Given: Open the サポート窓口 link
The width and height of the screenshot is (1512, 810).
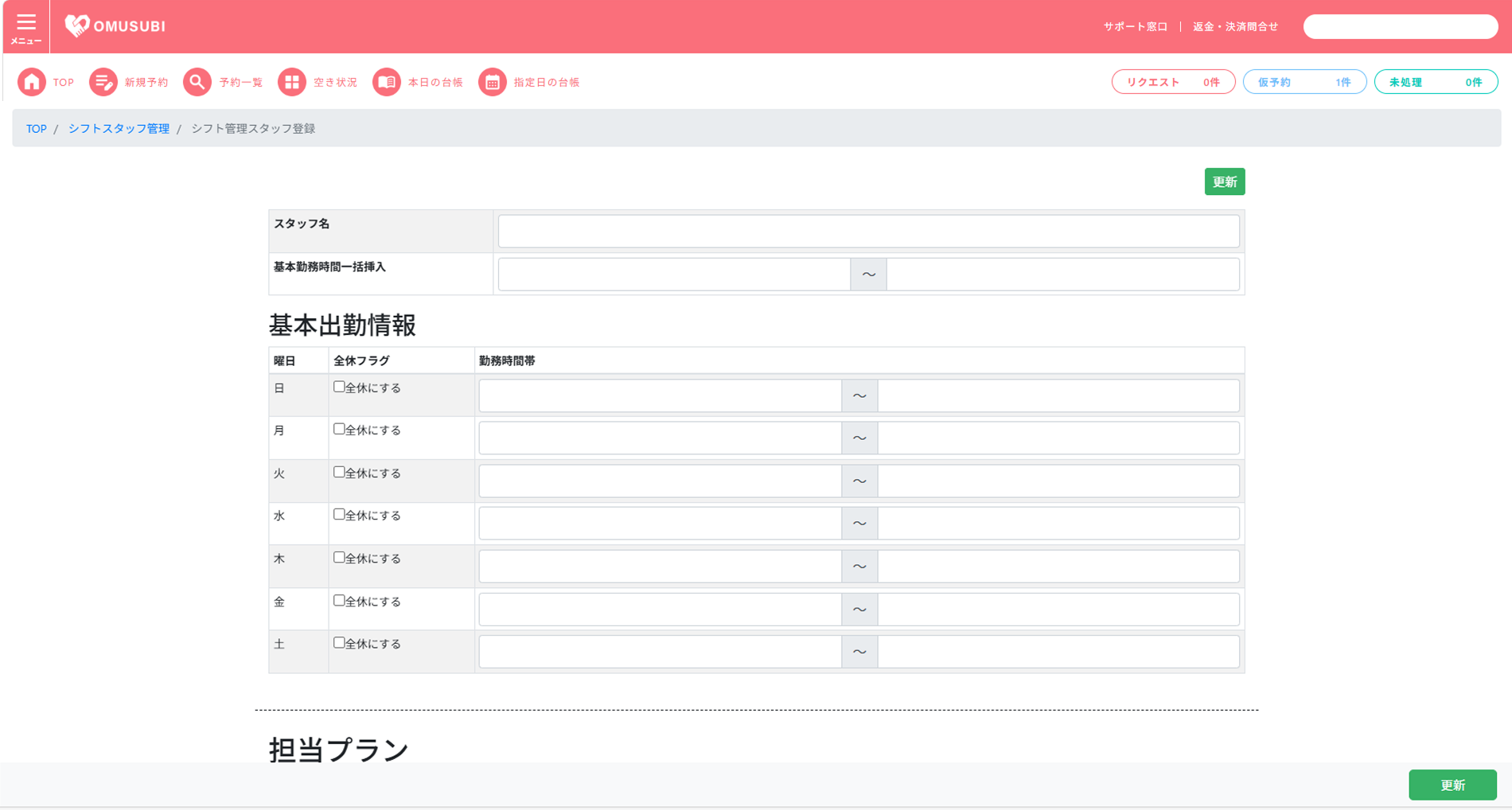Looking at the screenshot, I should (1135, 26).
